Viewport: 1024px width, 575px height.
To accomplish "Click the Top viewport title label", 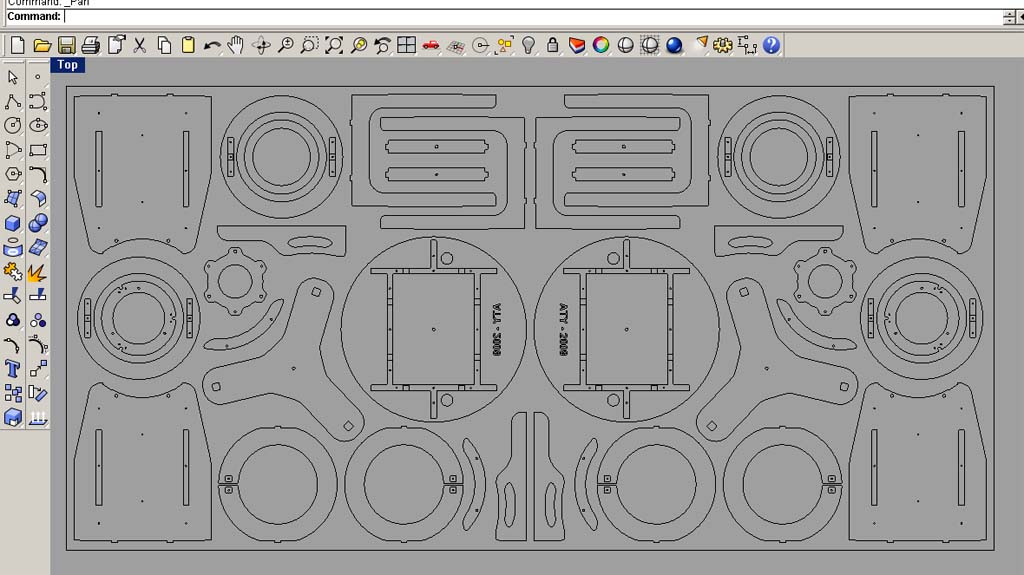I will tap(67, 65).
